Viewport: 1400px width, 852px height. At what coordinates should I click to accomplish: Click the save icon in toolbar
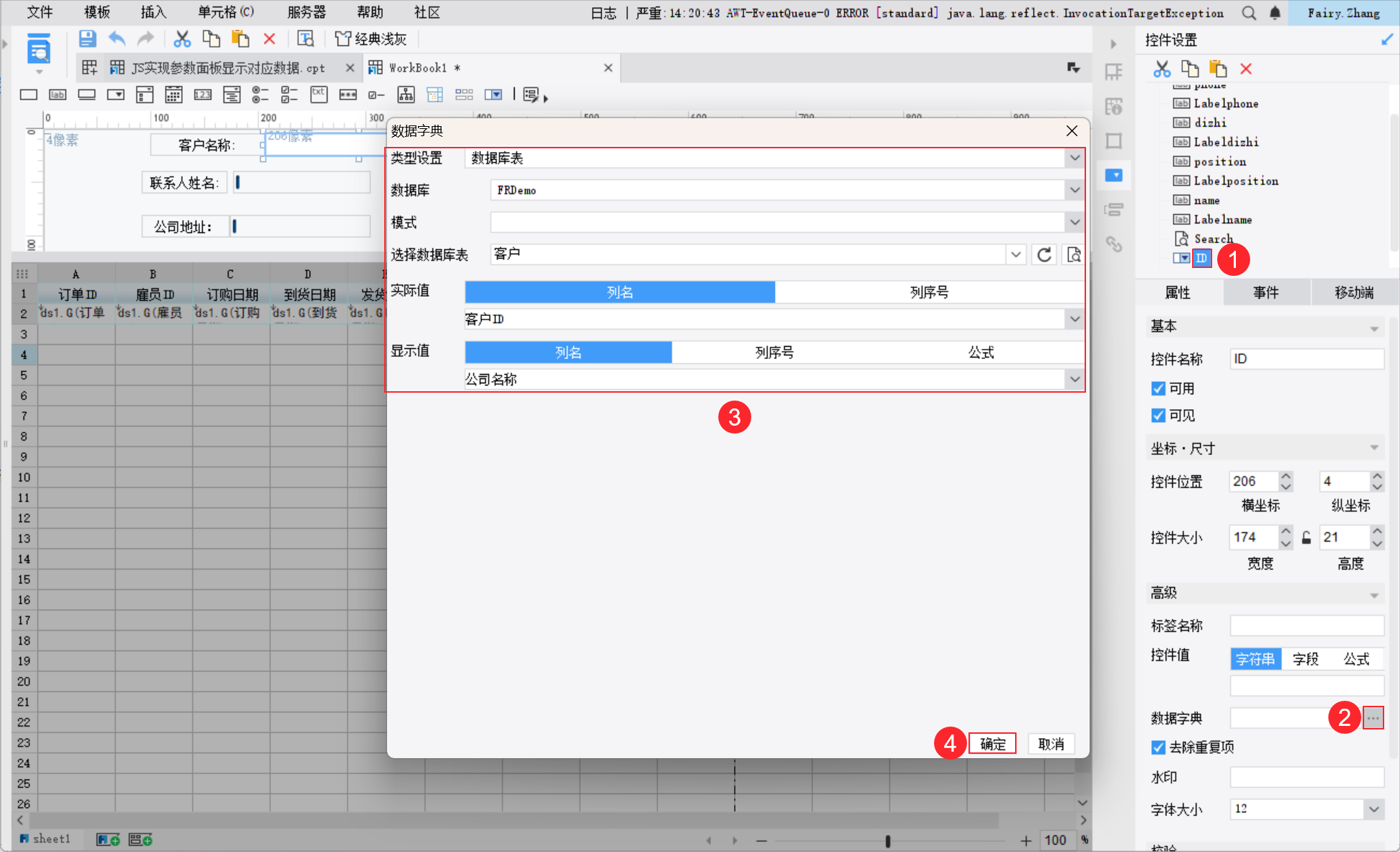87,39
